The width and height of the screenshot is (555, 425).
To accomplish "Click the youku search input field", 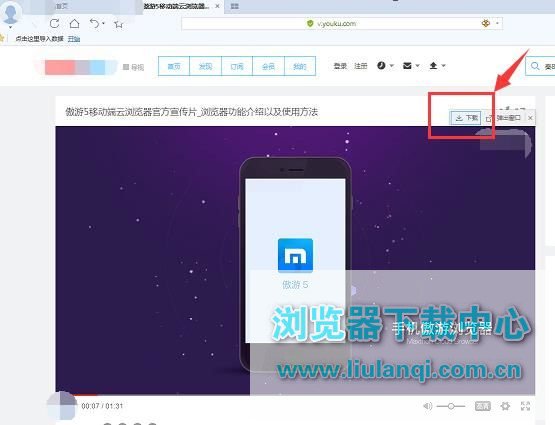I will click(x=541, y=66).
